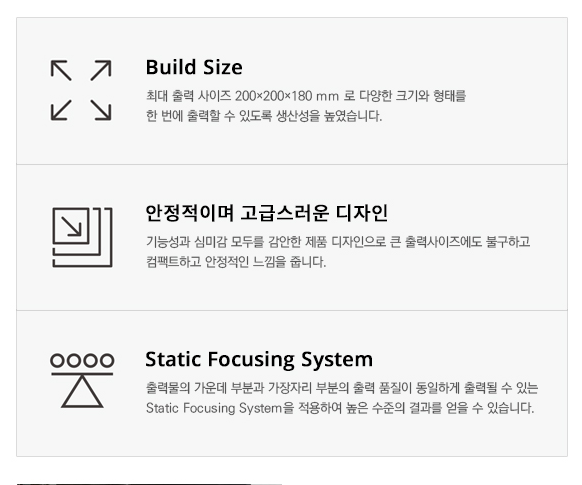Click the line 컴팩트하고 안정적인 느낌을 줍니다
The height and width of the screenshot is (485, 582).
point(236,262)
